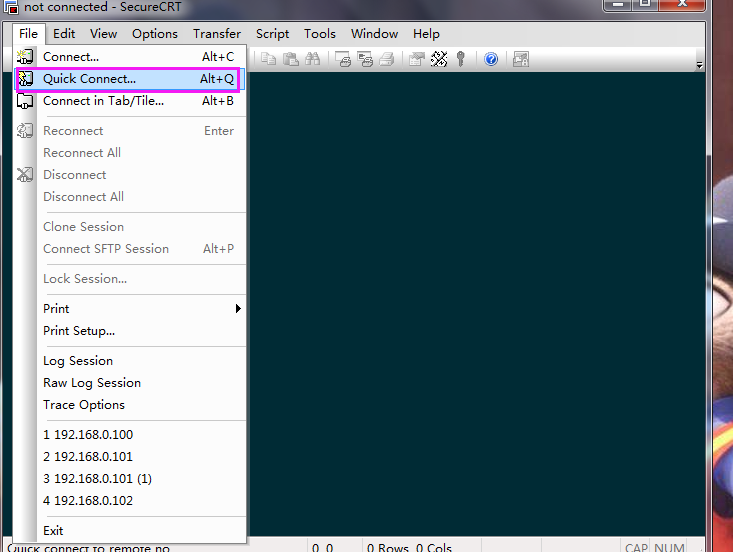Open the Script menu
This screenshot has height=552, width=733.
pyautogui.click(x=273, y=34)
